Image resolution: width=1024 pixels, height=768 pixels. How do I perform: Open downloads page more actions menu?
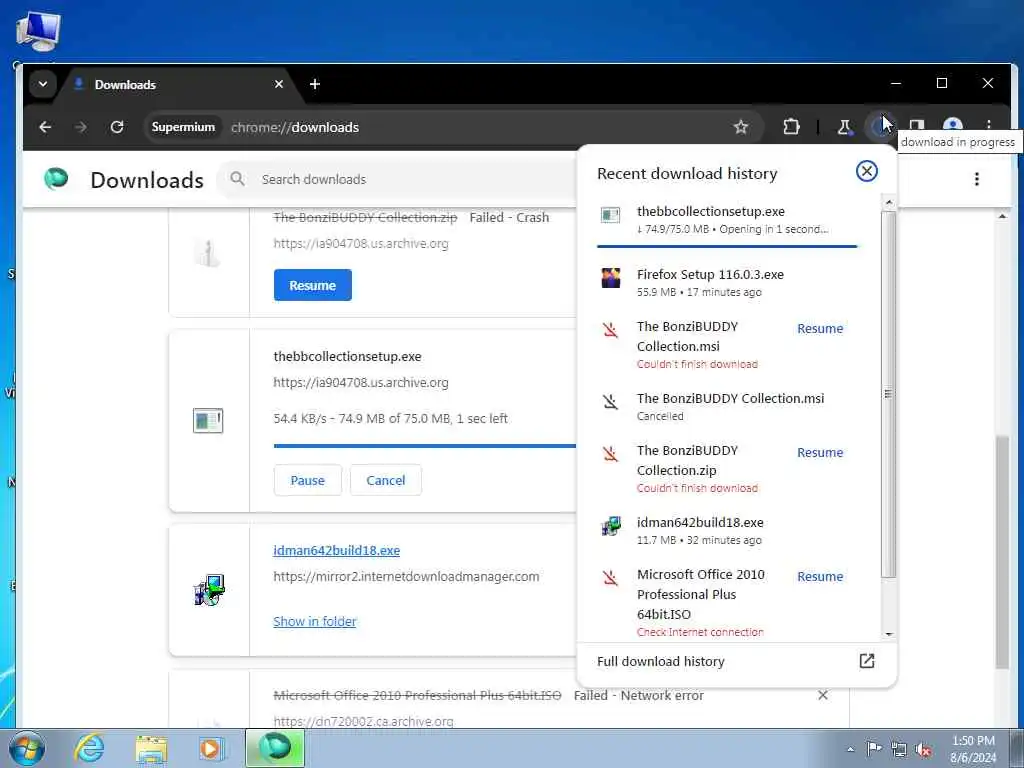976,179
